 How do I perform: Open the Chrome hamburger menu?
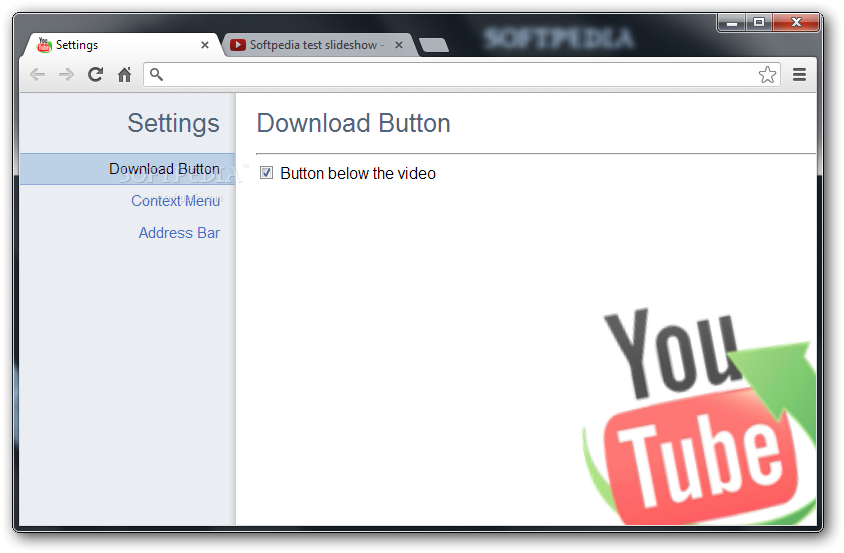(799, 74)
